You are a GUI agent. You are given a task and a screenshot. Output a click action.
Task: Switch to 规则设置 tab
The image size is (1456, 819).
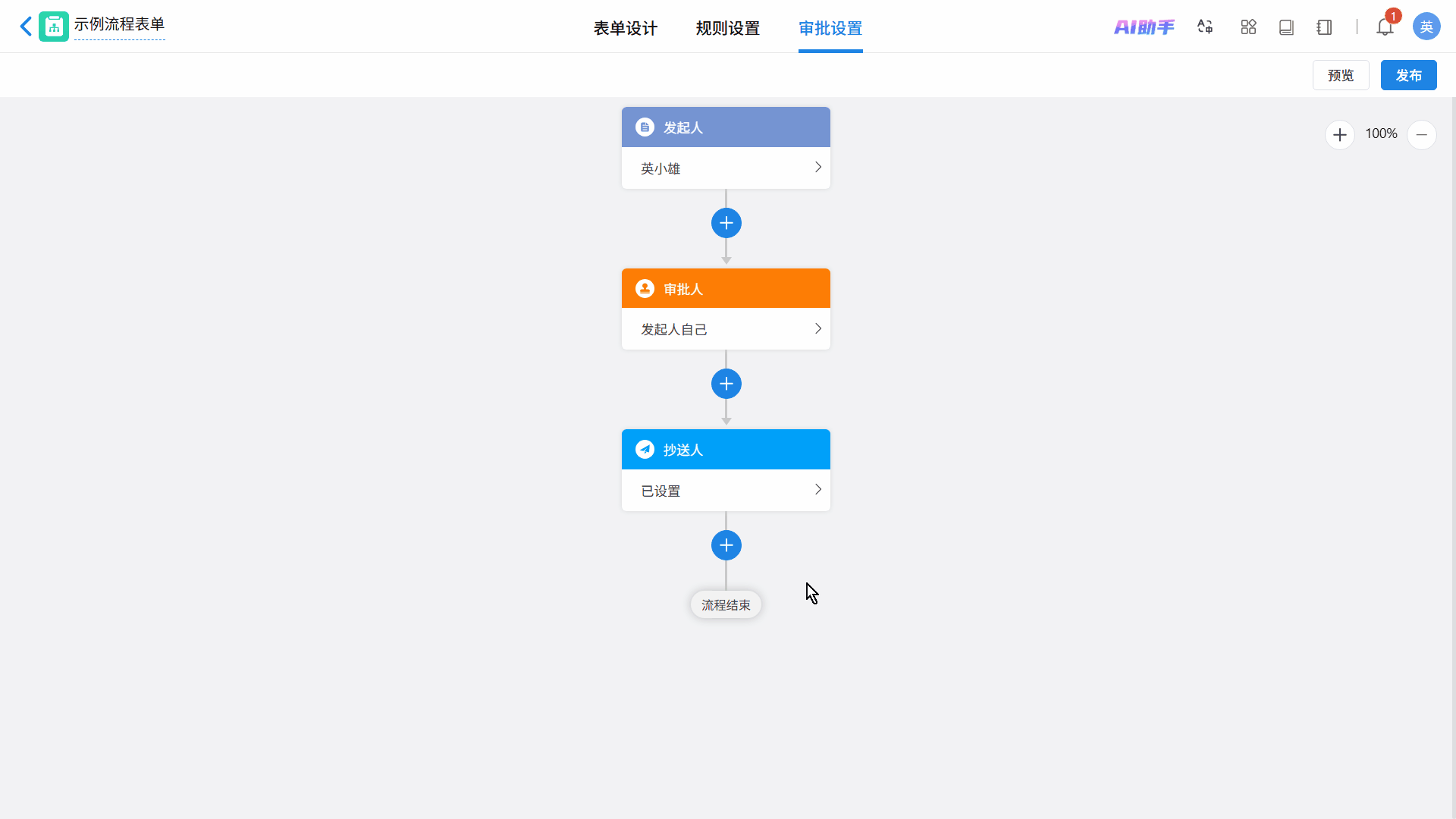pos(727,29)
